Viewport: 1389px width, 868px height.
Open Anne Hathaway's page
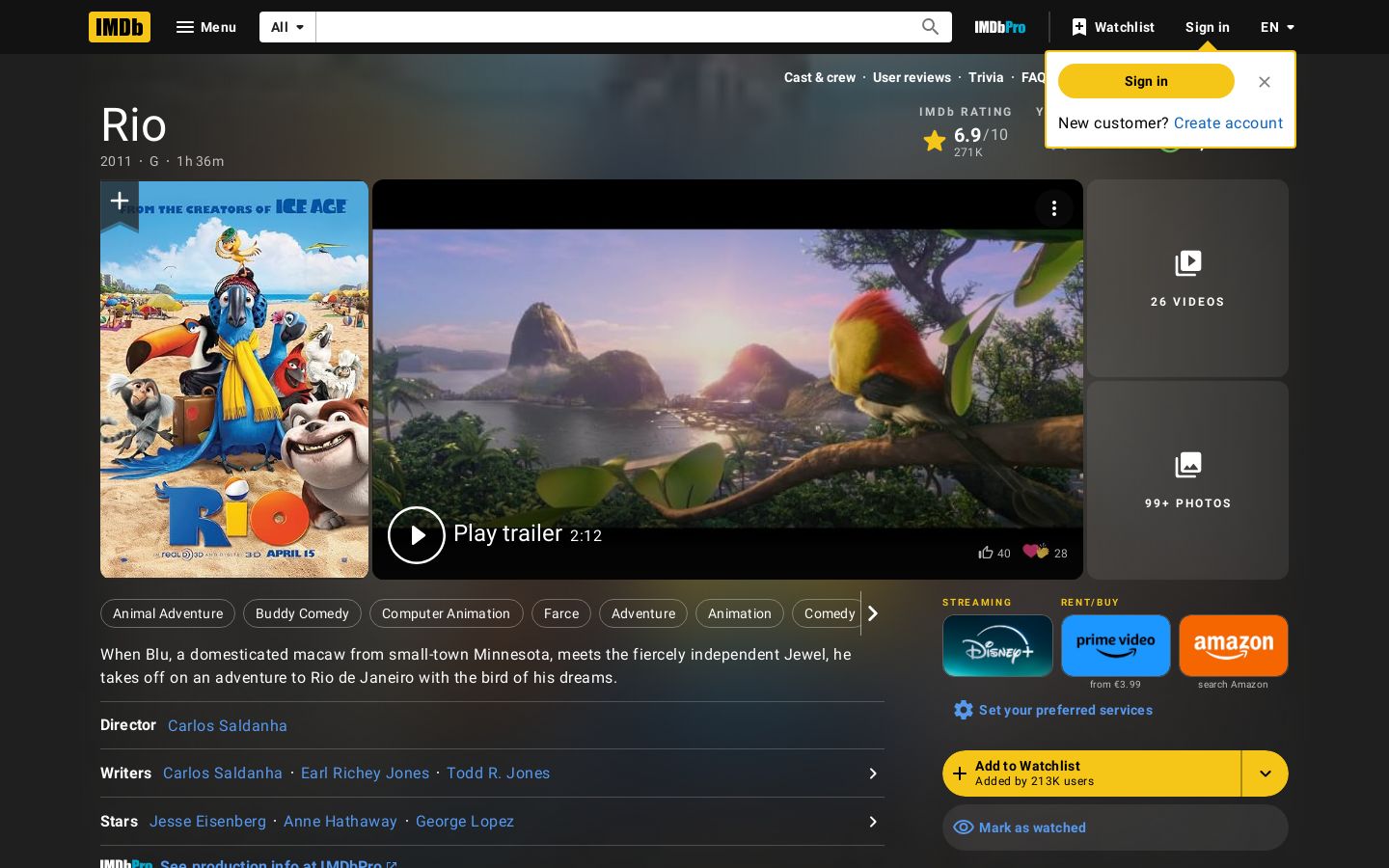tap(340, 821)
